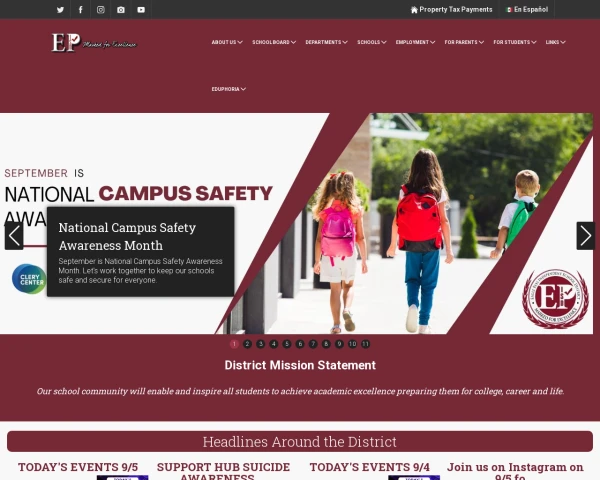Expand the School Board menu
This screenshot has height=480, width=600.
pos(274,42)
